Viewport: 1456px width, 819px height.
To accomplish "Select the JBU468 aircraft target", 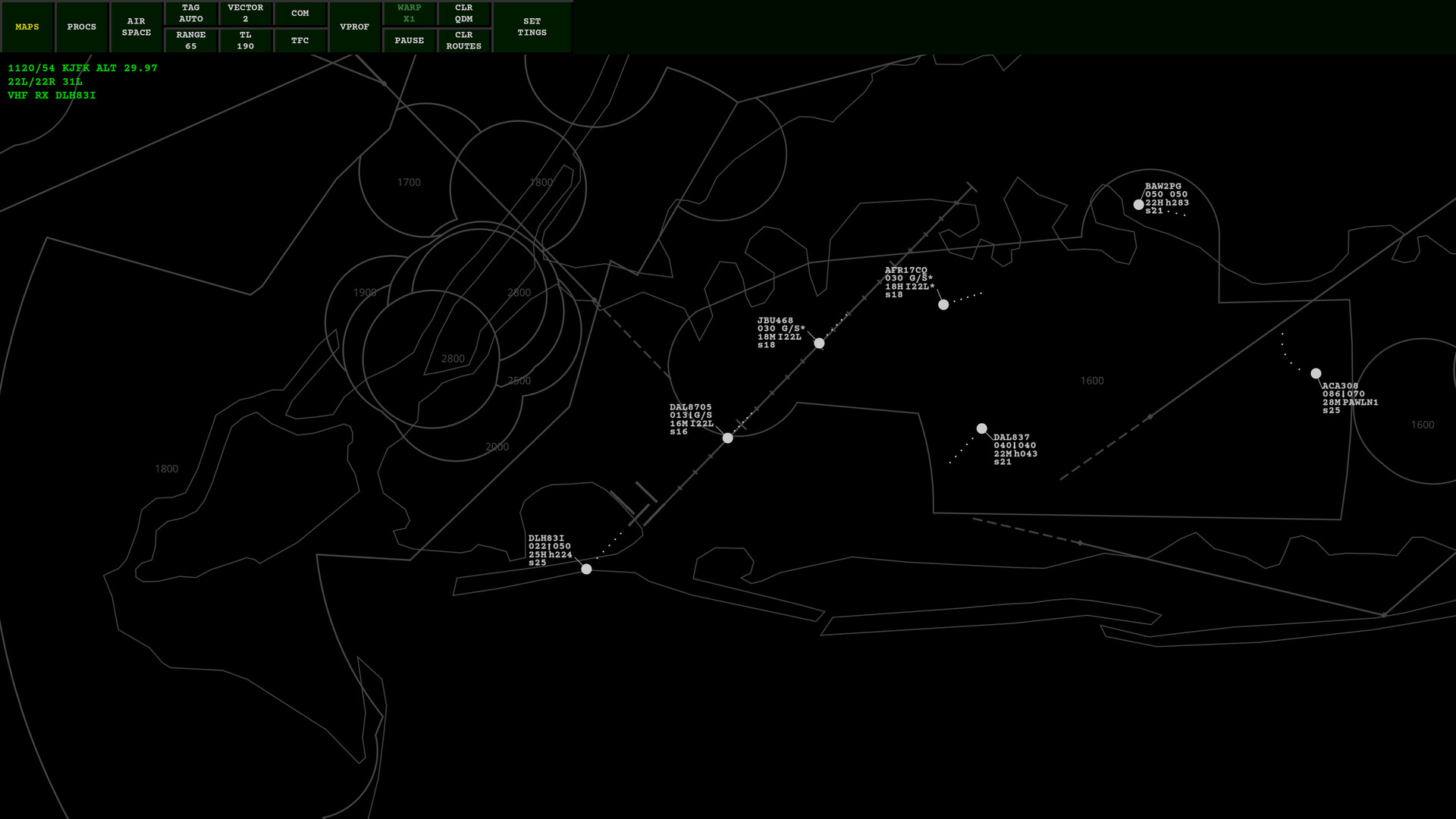I will 819,343.
